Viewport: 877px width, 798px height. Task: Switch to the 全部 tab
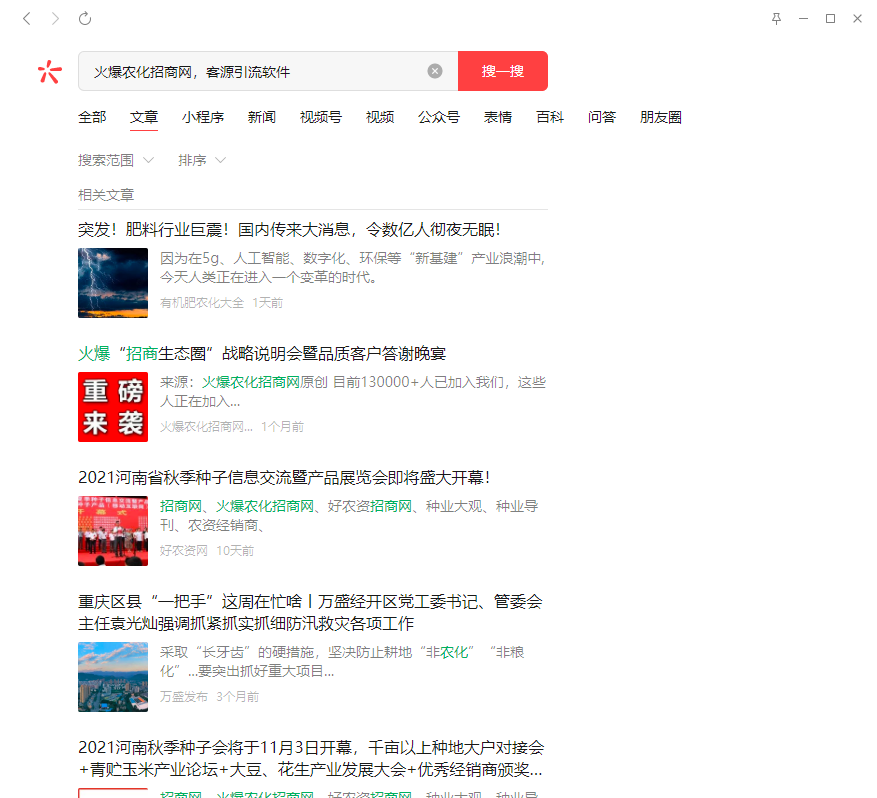pos(92,117)
